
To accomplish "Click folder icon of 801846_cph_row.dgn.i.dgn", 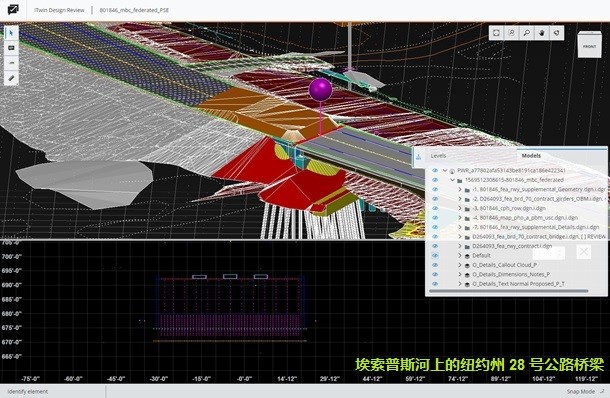I will 467,209.
